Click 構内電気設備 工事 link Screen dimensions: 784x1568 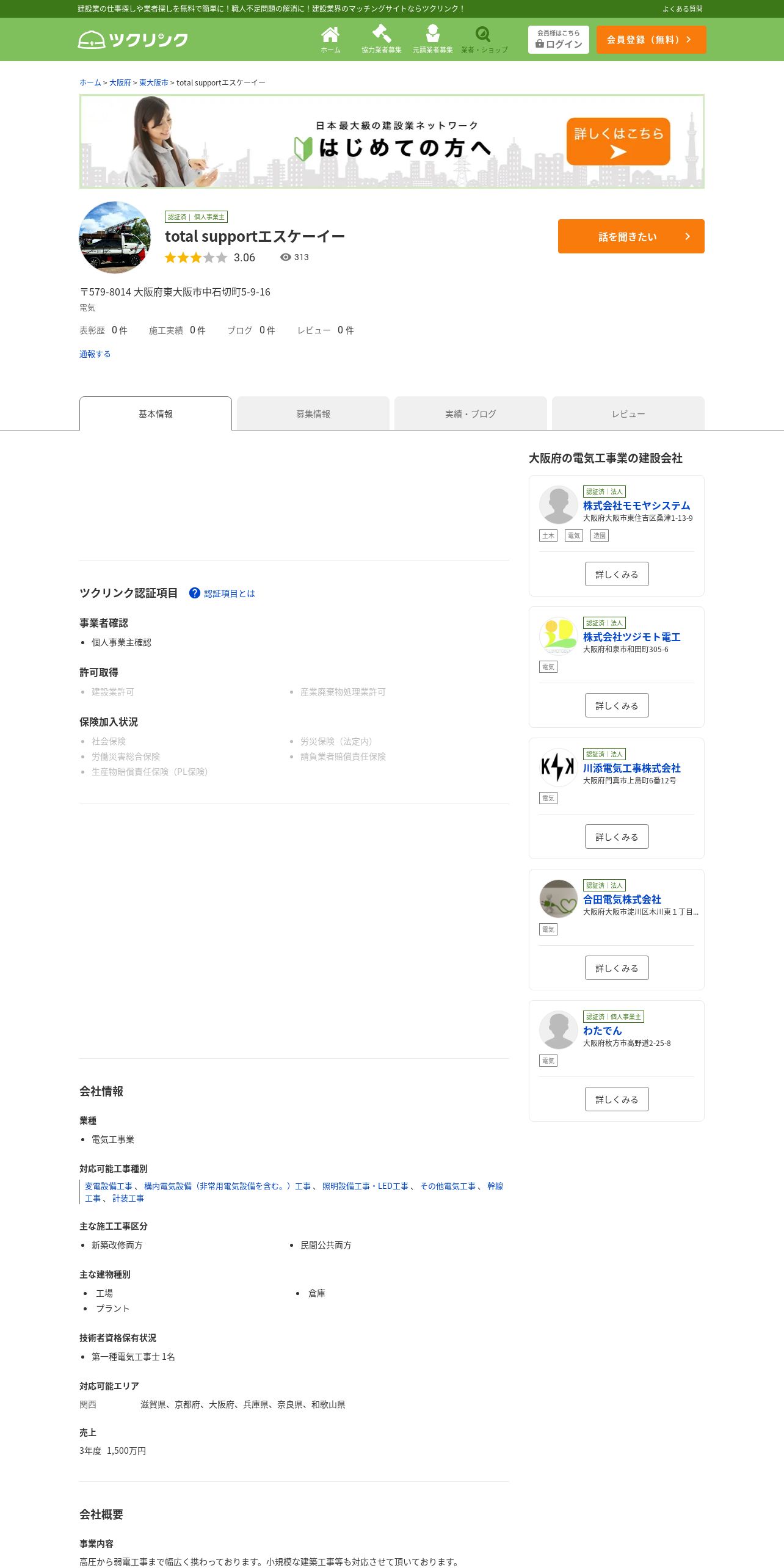[227, 1186]
